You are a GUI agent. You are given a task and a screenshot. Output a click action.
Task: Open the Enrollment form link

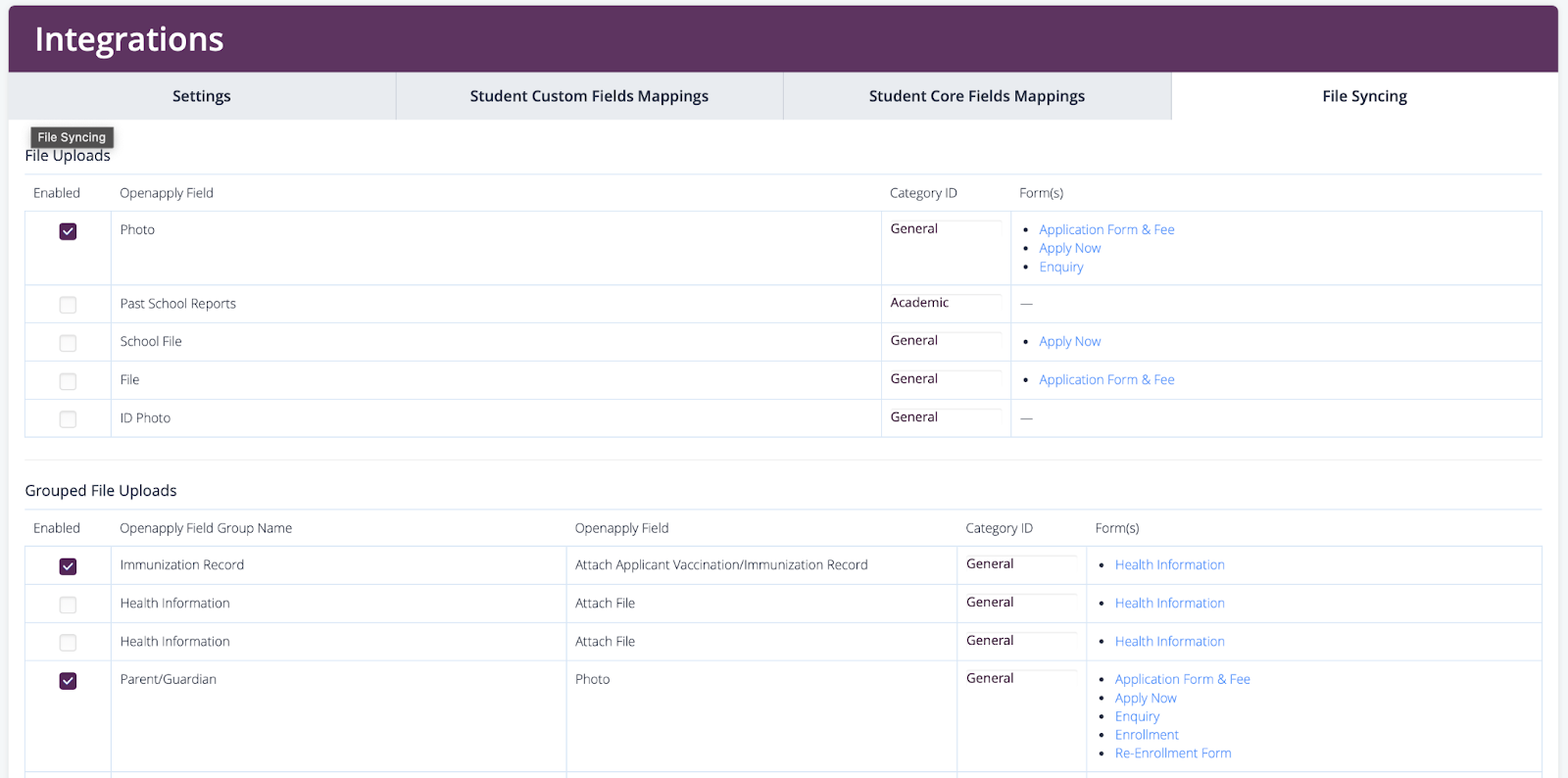1147,735
